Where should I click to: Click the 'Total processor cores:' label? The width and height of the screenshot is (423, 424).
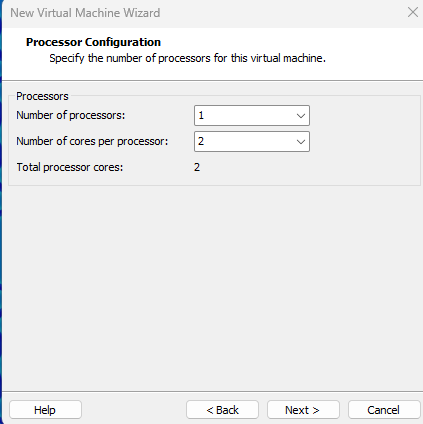[70, 167]
